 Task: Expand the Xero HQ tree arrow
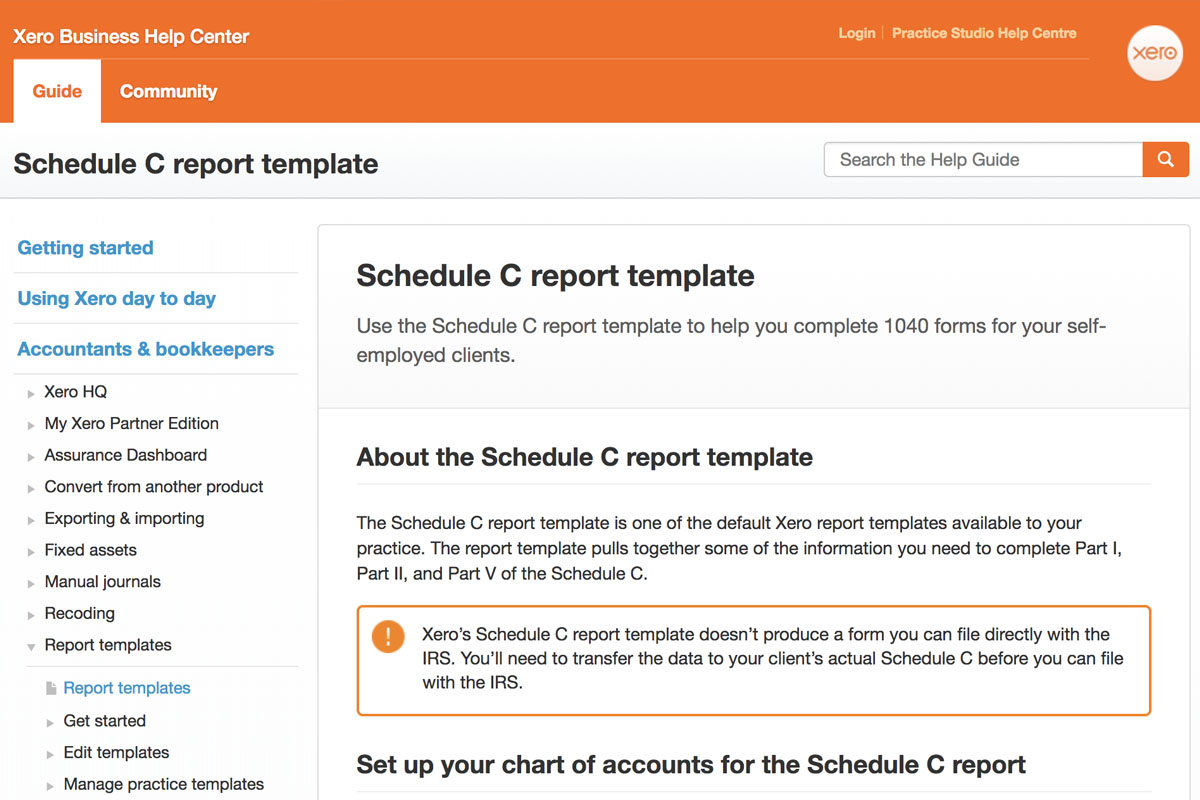point(32,393)
